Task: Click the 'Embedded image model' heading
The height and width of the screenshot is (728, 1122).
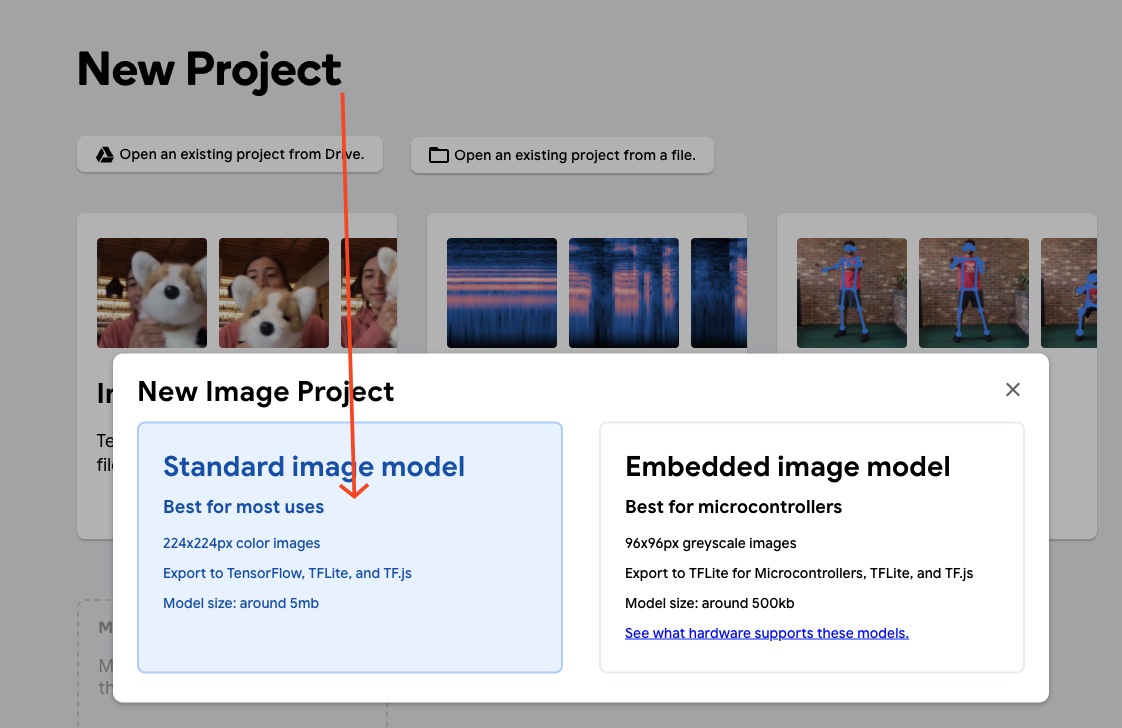Action: pos(788,467)
